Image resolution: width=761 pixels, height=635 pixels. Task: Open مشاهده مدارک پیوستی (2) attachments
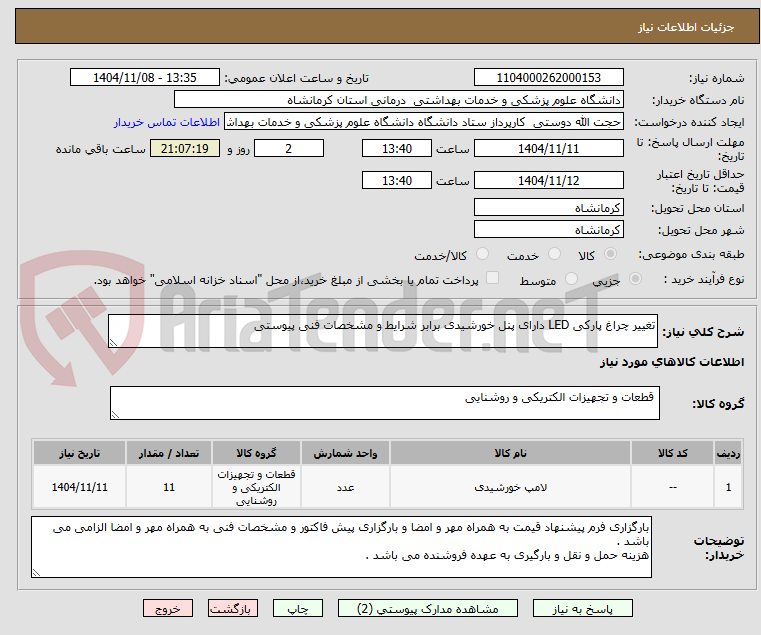pyautogui.click(x=428, y=608)
